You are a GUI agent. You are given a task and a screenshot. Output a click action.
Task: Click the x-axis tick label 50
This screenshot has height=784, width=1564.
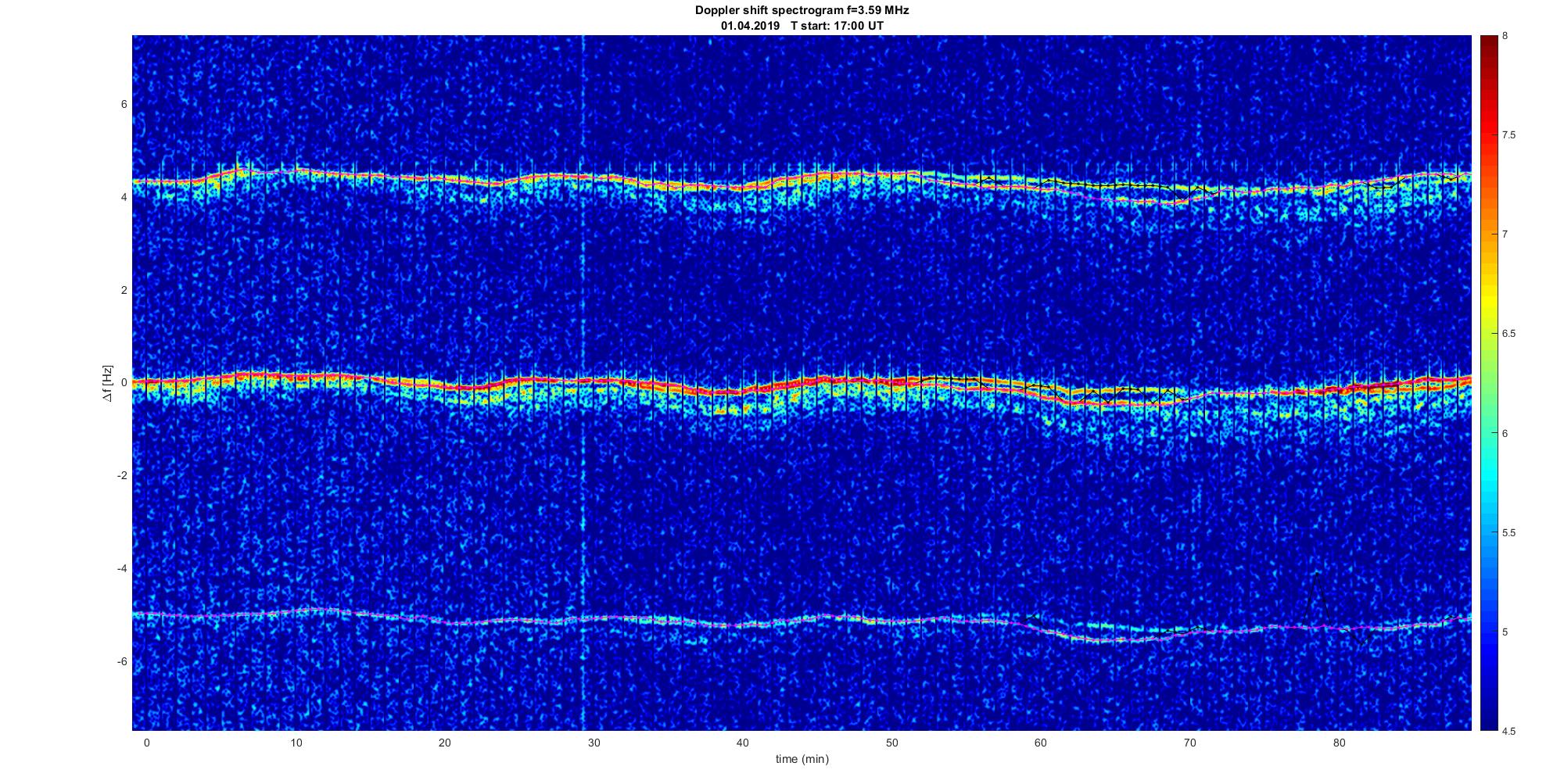coord(891,743)
